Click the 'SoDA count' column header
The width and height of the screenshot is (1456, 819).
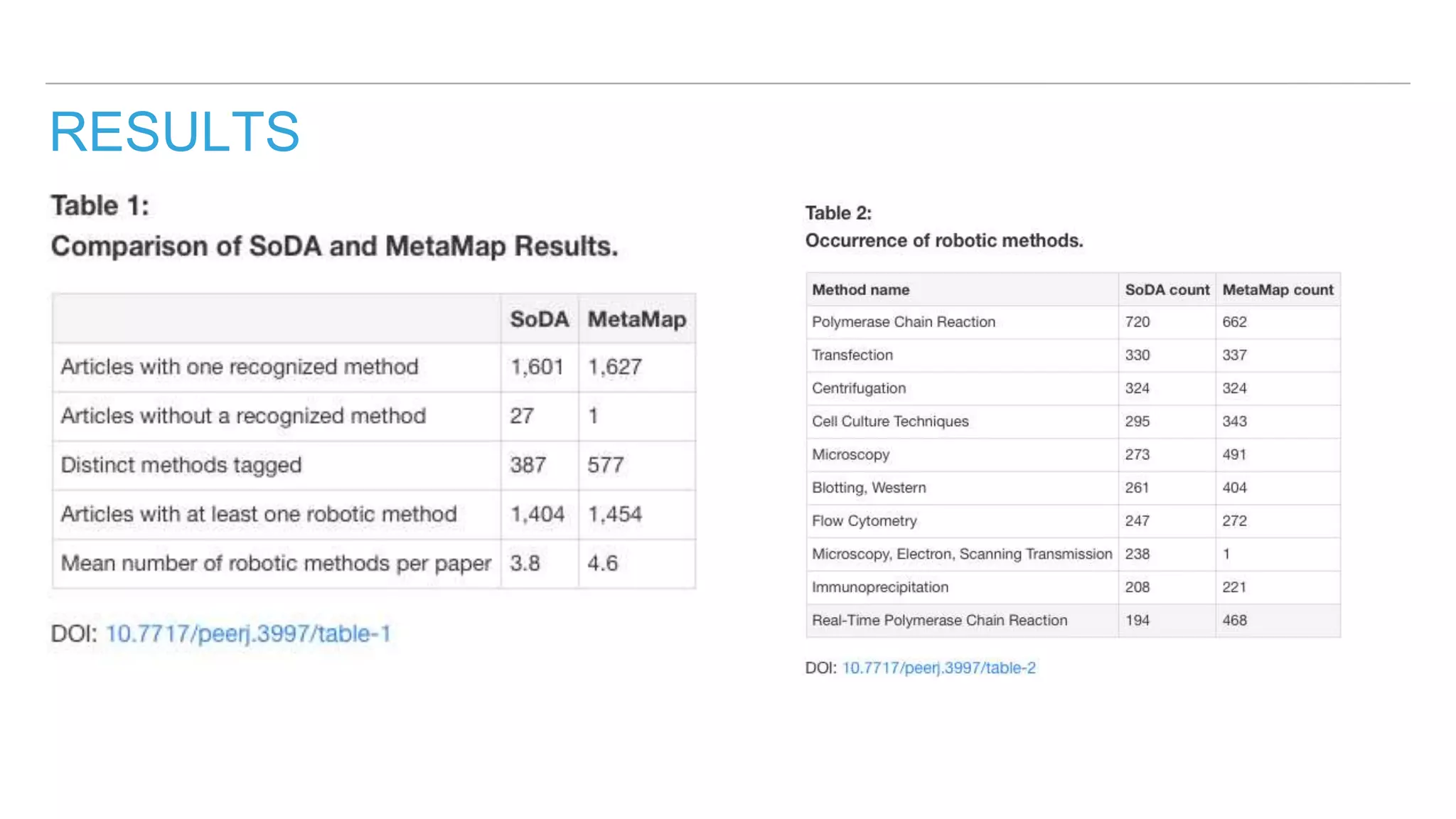tap(1167, 289)
